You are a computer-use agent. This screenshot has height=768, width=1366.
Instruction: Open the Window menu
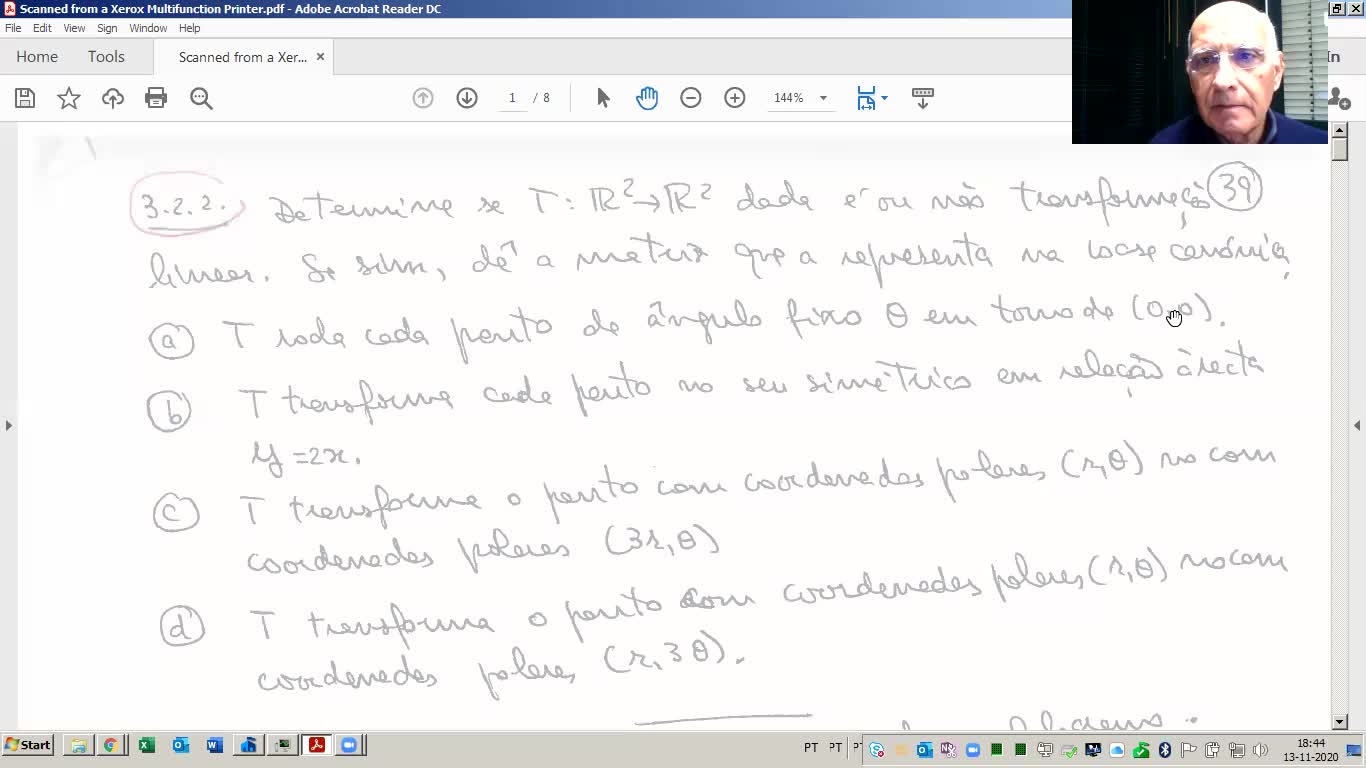pos(148,28)
